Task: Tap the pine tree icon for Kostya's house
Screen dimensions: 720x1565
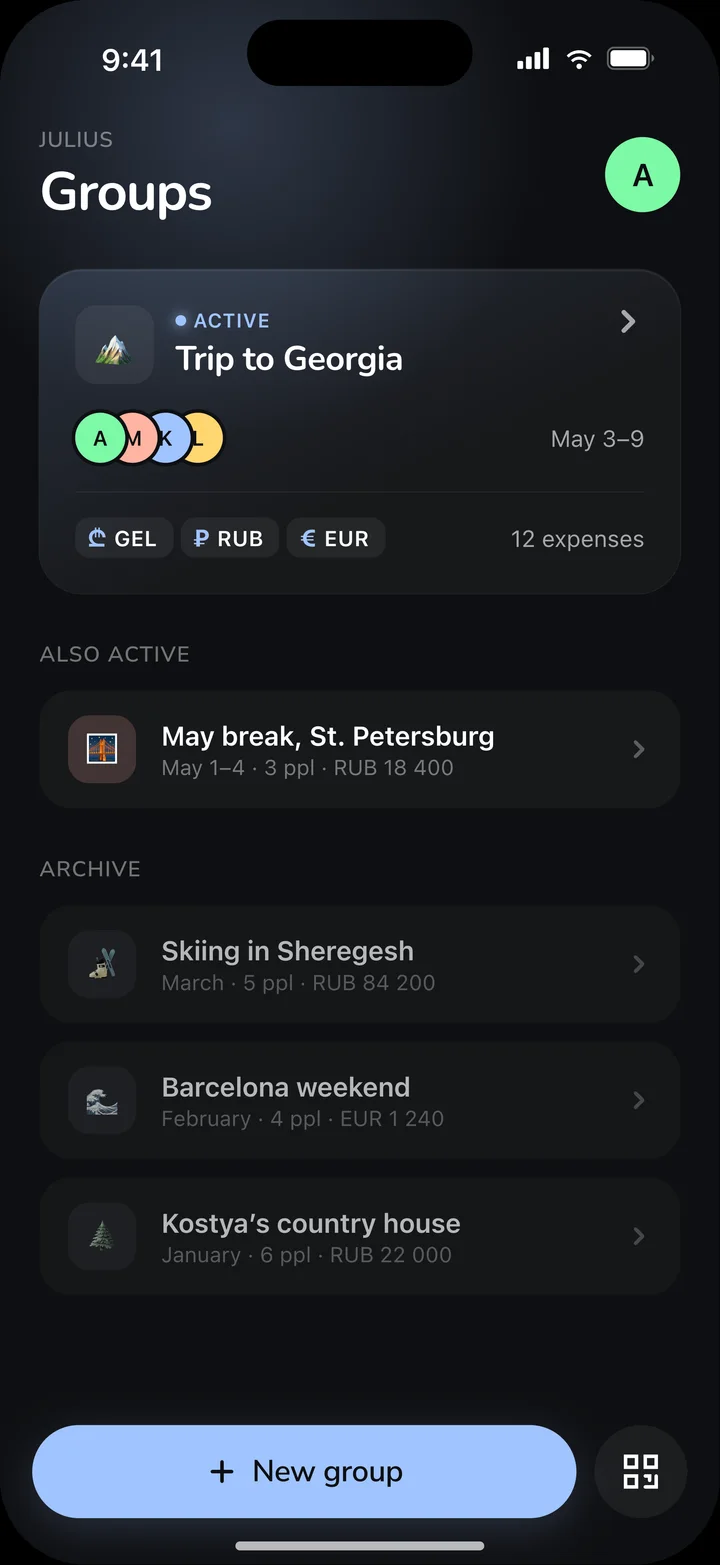Action: (102, 1236)
